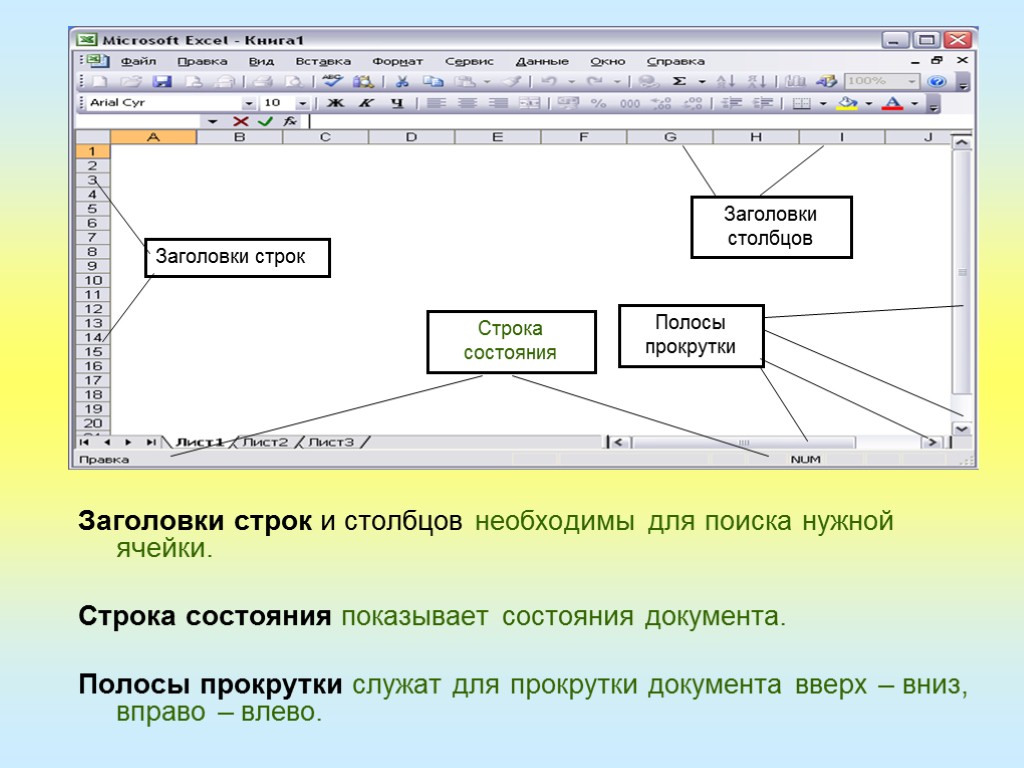1024x768 pixels.
Task: Confirm entry with the green checkmark
Action: (265, 121)
